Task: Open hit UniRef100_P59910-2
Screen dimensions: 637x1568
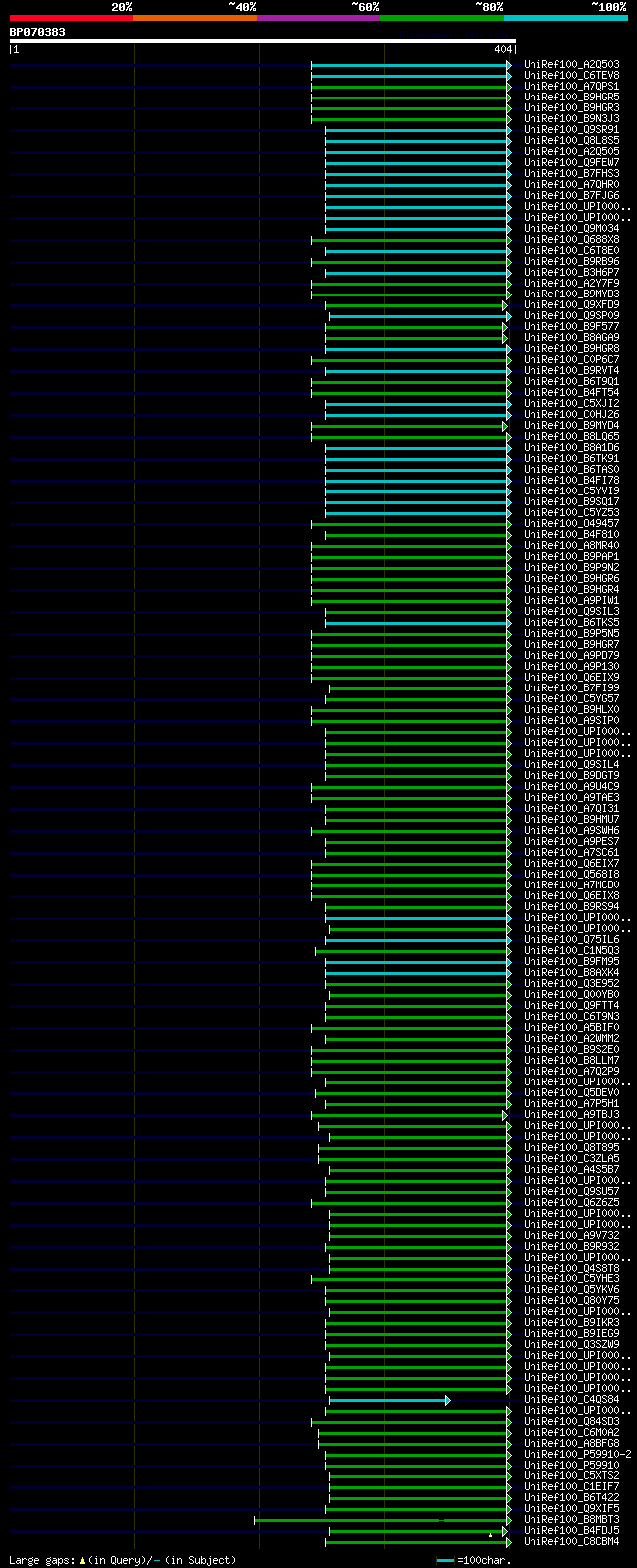Action: 577,1454
